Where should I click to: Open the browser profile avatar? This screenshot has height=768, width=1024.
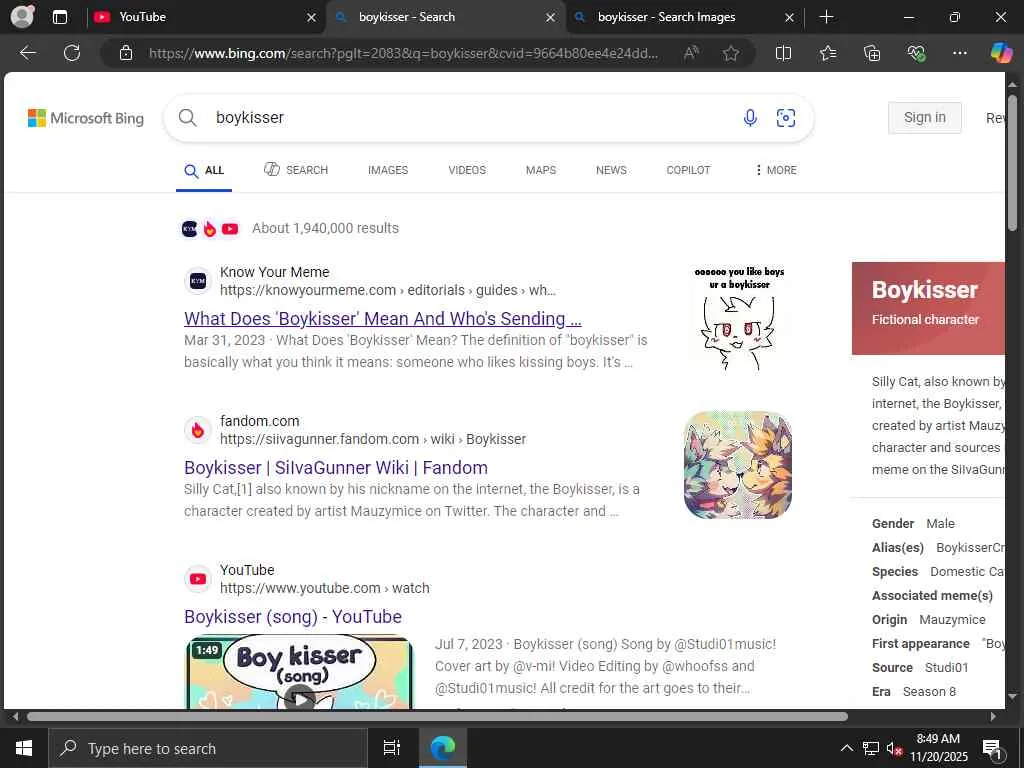click(x=22, y=16)
